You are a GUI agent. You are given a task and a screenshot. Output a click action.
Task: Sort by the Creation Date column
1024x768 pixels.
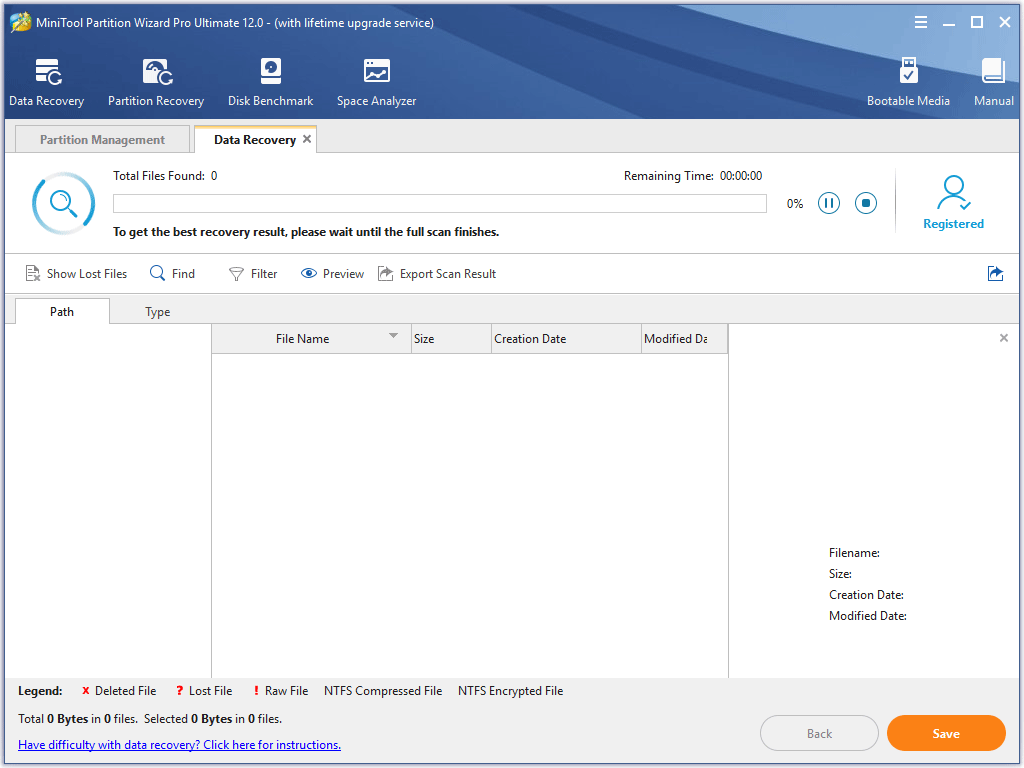click(566, 339)
